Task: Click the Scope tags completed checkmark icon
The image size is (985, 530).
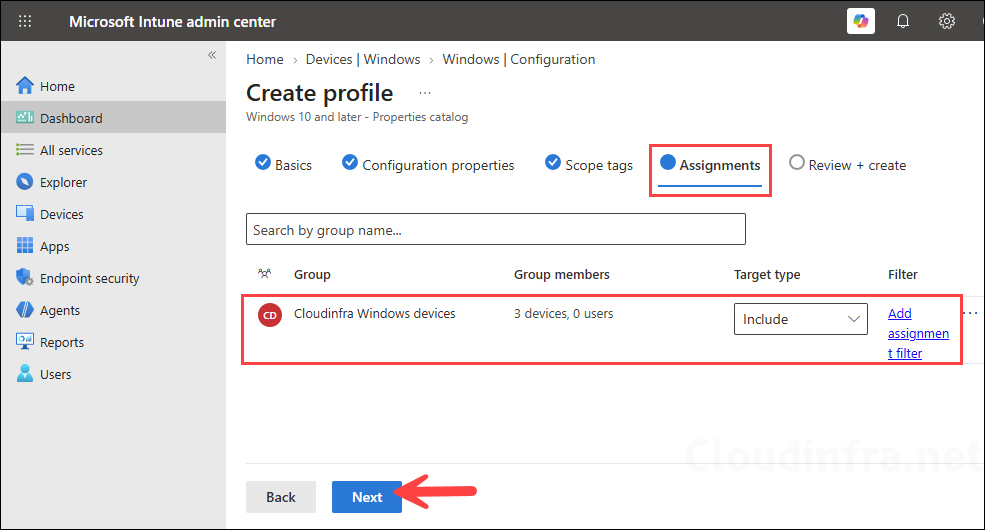Action: click(553, 162)
